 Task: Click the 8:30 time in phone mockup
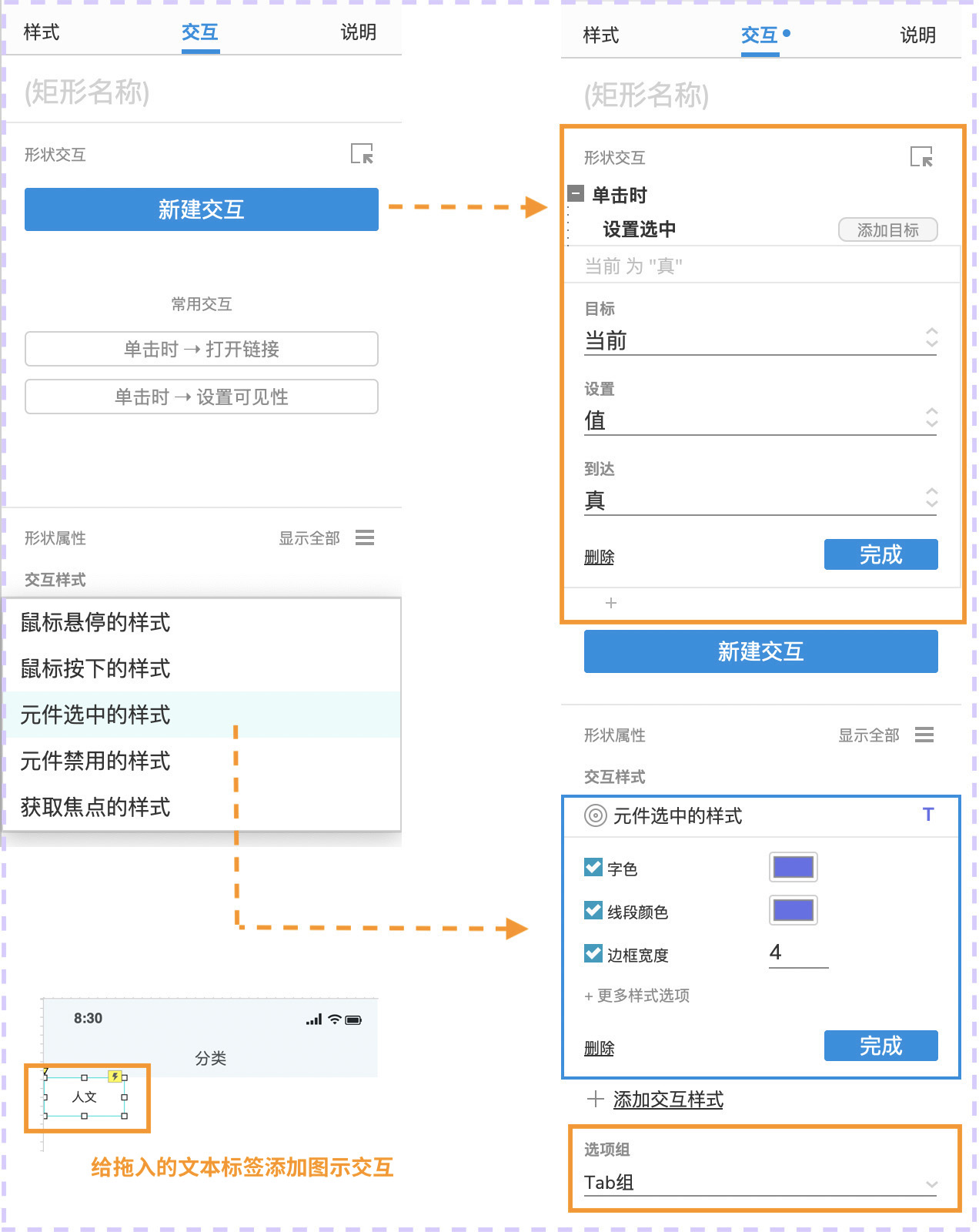point(88,1018)
